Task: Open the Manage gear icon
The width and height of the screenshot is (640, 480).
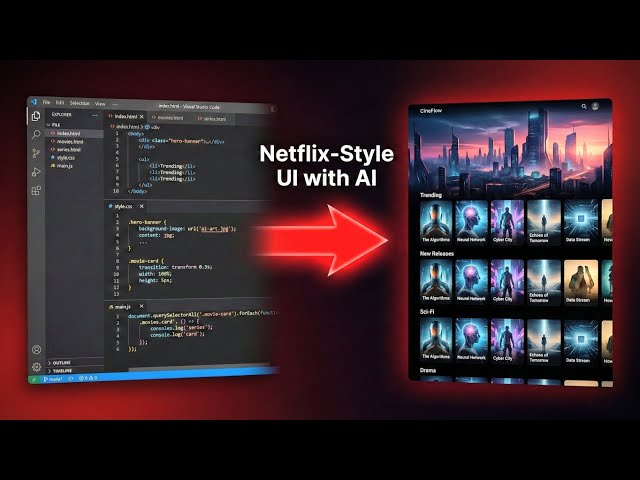Action: pos(36,367)
